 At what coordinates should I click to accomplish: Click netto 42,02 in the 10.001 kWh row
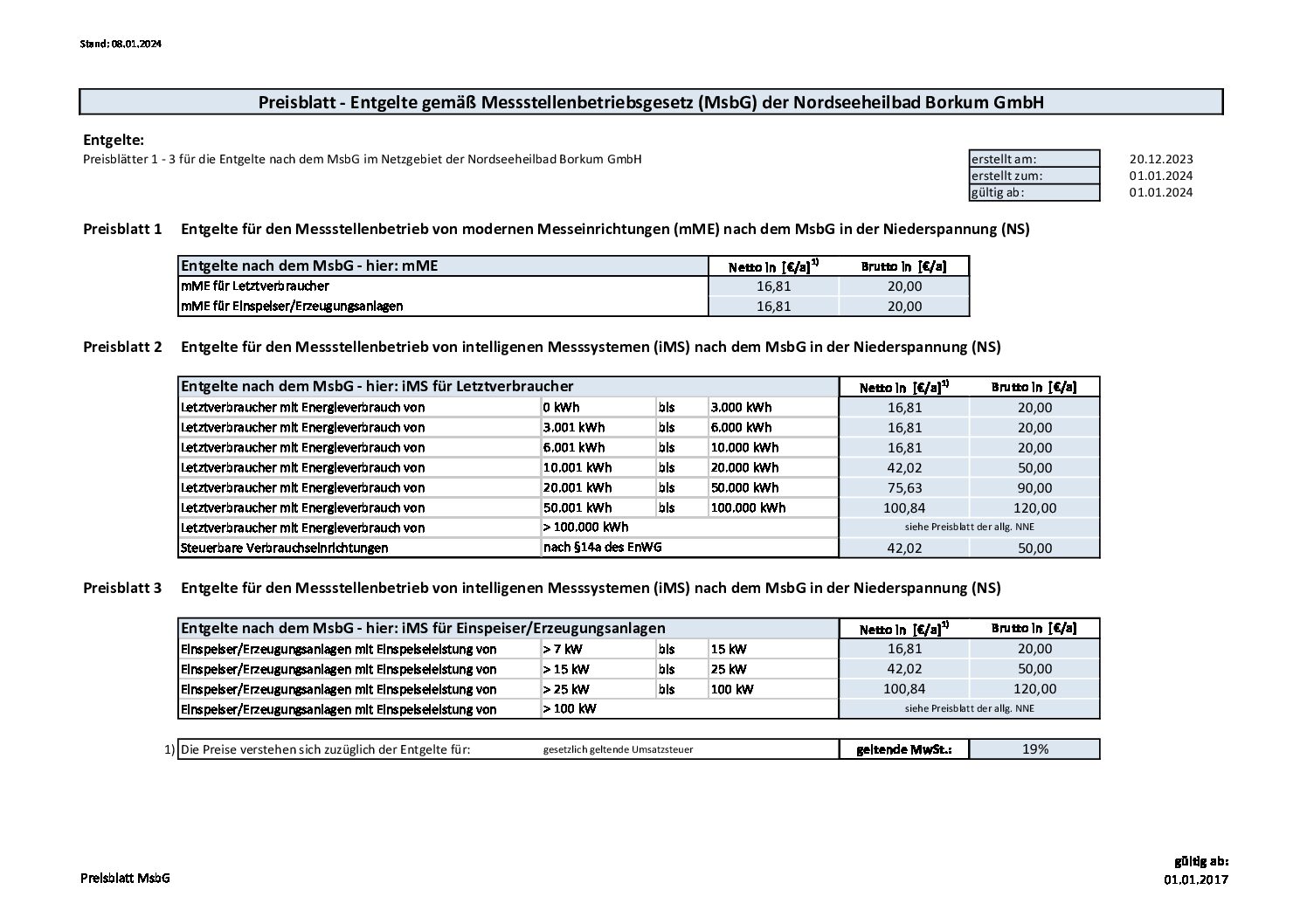pyautogui.click(x=904, y=467)
